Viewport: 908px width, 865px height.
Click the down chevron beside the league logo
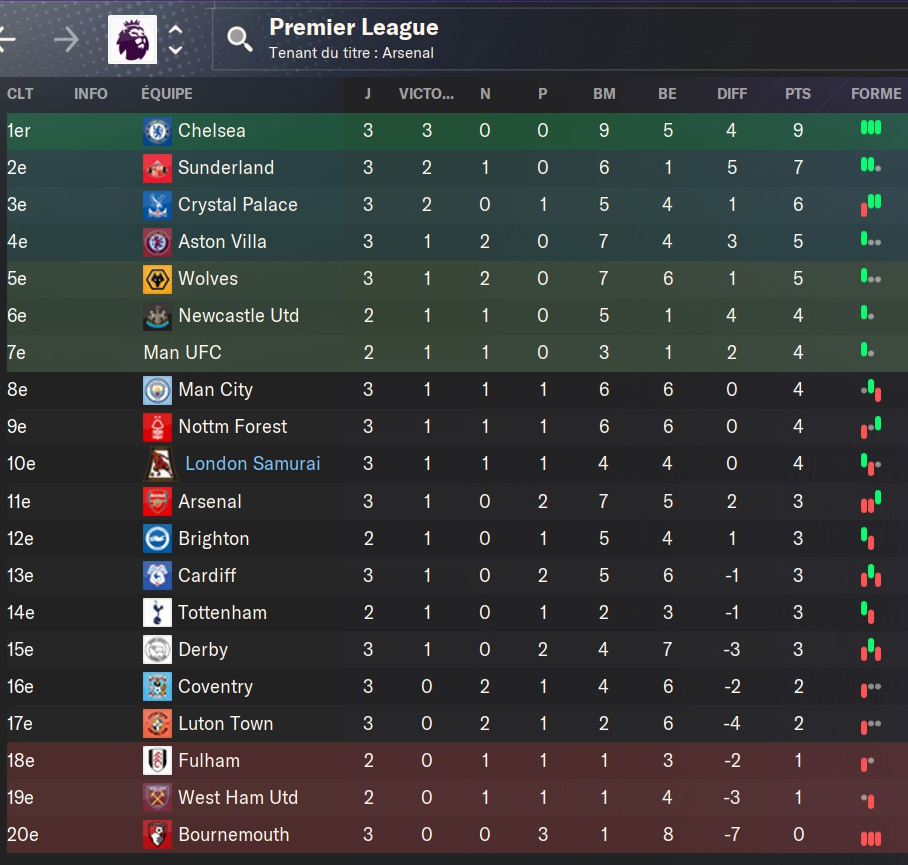(x=175, y=50)
